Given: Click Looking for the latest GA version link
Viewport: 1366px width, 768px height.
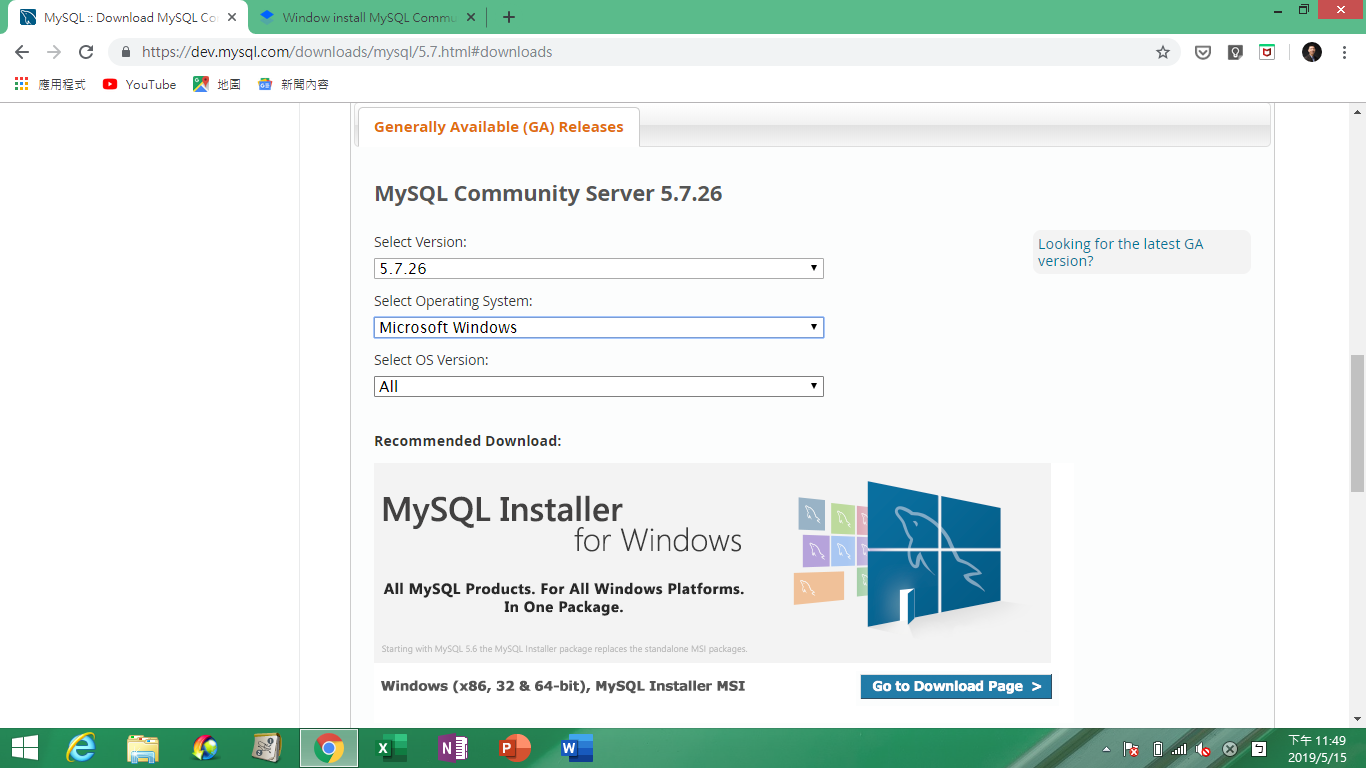Looking at the screenshot, I should point(1120,252).
